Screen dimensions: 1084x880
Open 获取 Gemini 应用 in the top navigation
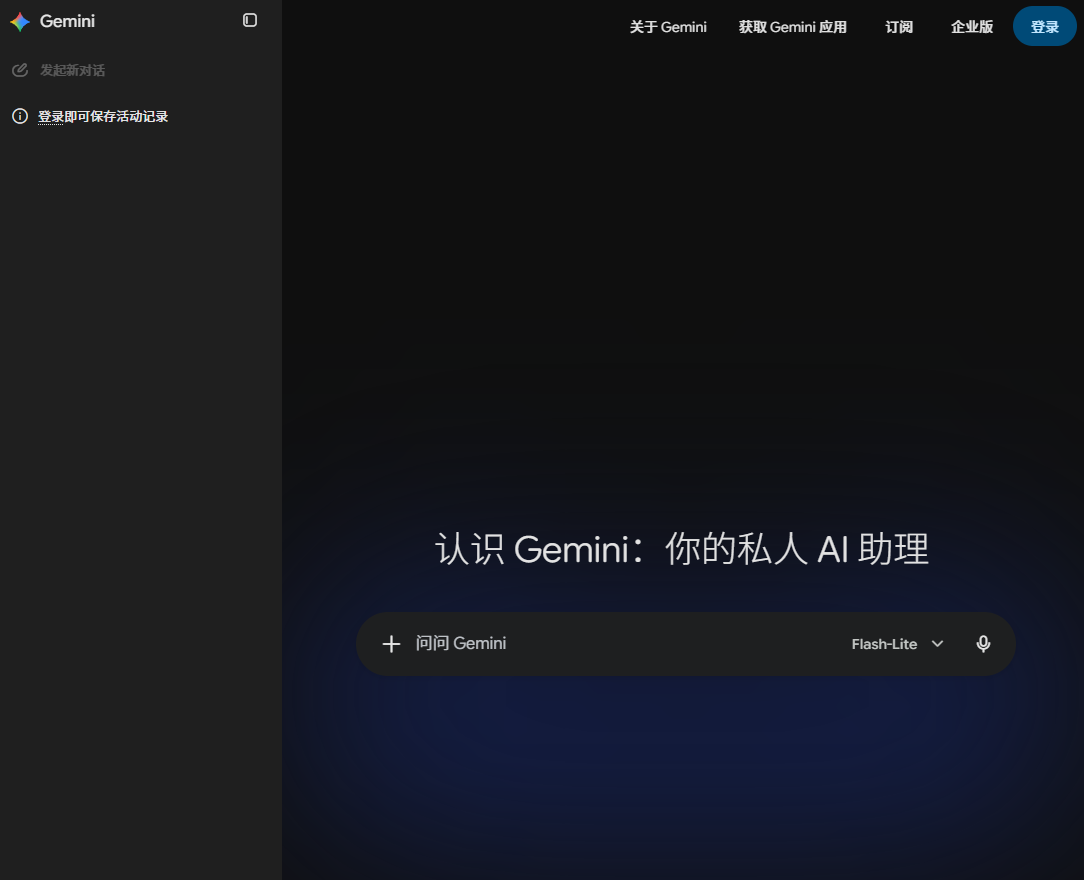coord(792,27)
